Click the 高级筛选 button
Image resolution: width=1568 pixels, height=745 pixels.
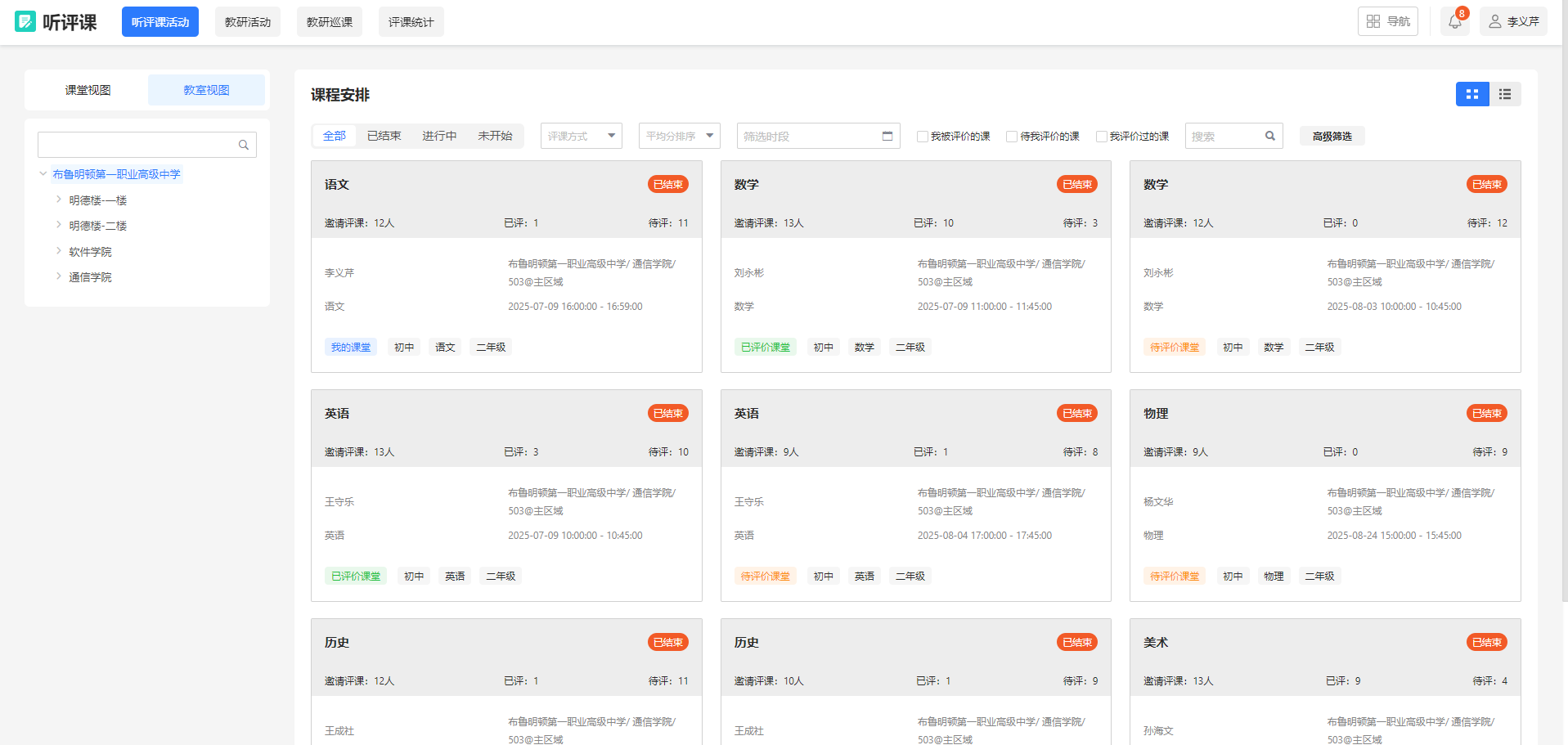coord(1332,137)
